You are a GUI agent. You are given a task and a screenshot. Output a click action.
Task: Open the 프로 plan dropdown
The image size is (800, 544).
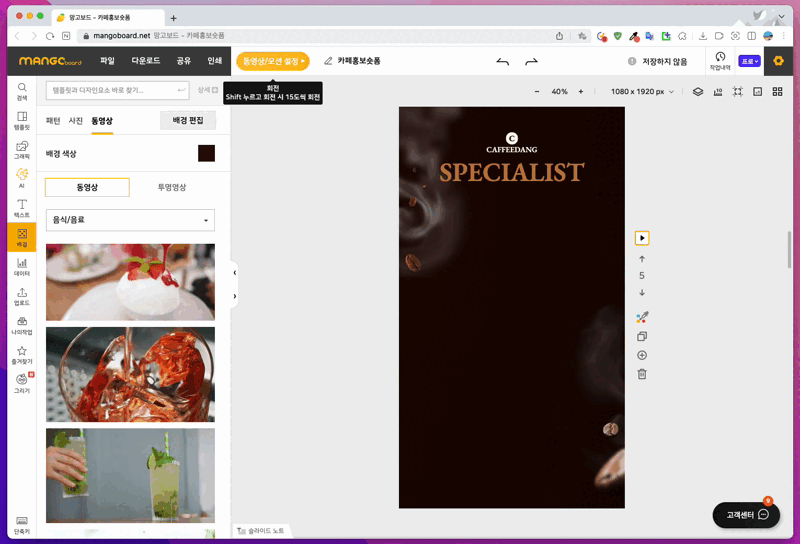[x=749, y=61]
